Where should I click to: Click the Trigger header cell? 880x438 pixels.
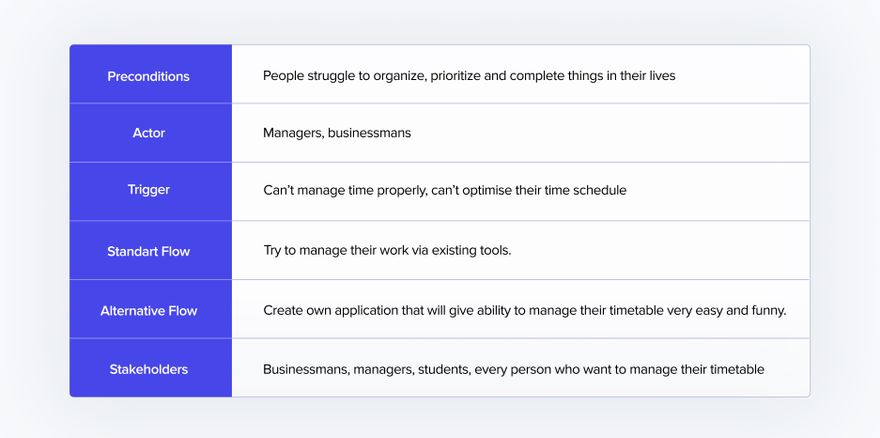[x=150, y=191]
